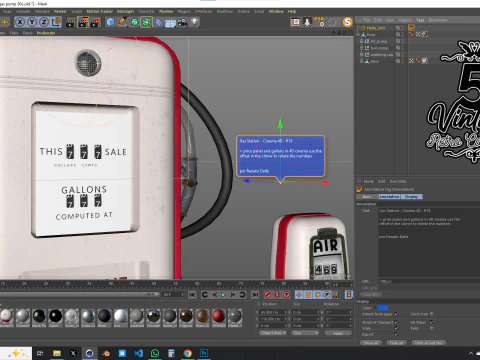Go to end of animation button
Viewport: 480px width, 360px height.
tap(255, 295)
